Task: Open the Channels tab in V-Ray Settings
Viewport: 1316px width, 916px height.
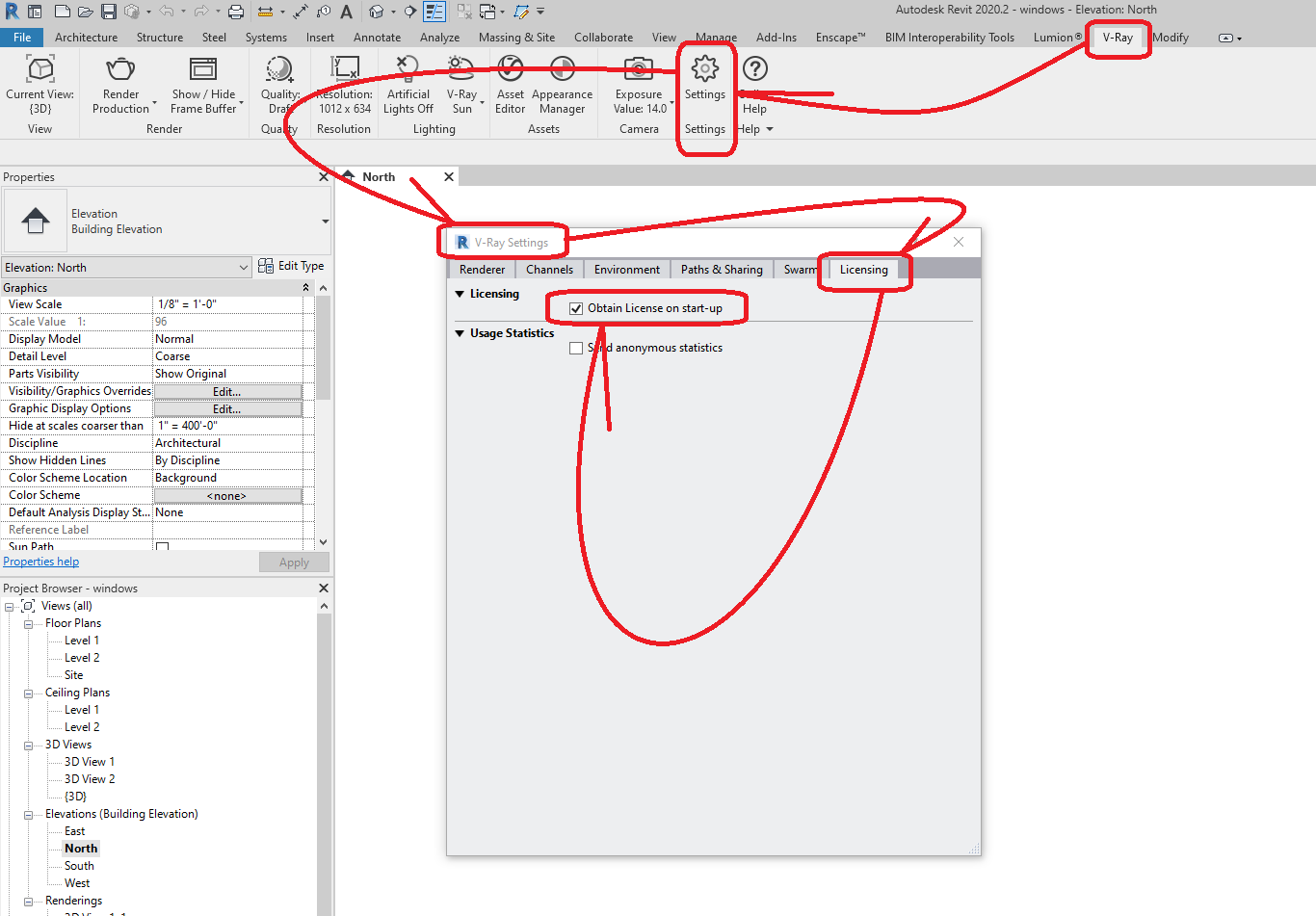Action: [549, 270]
